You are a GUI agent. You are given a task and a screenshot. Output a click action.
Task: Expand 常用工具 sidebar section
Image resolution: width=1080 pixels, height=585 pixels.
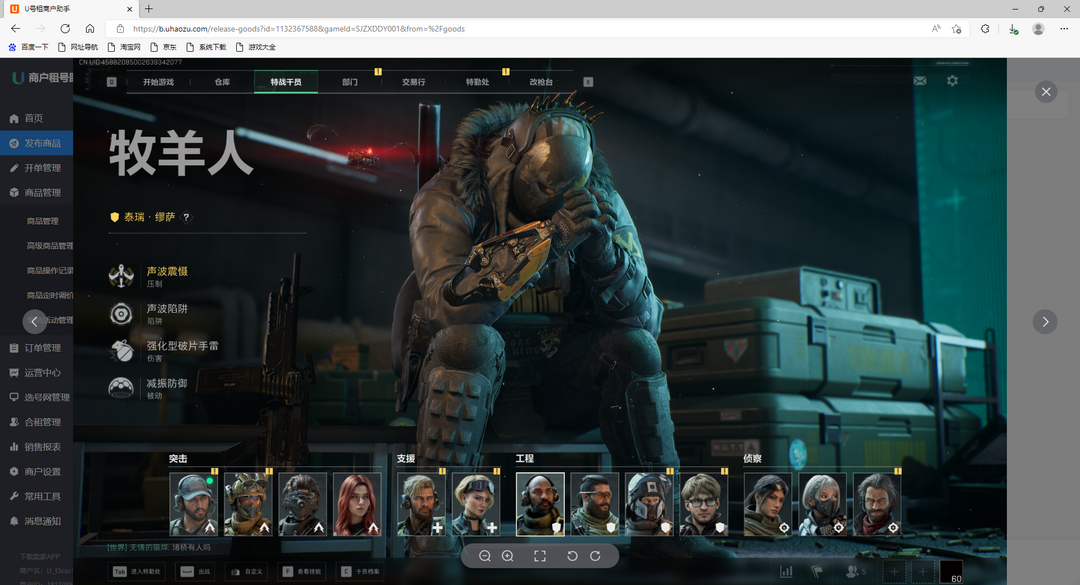point(37,497)
